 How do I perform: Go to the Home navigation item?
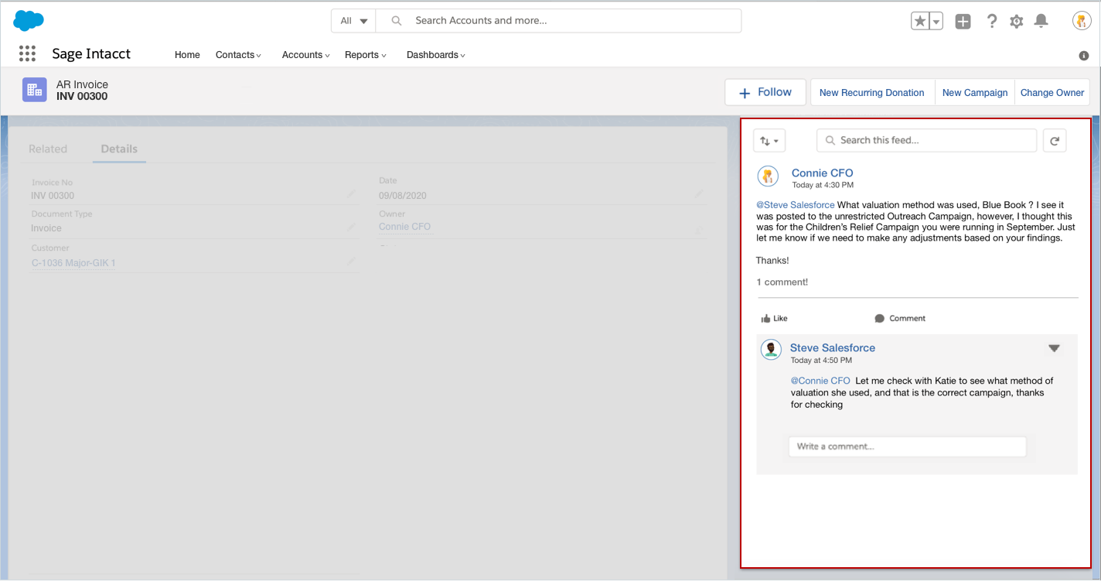point(187,55)
